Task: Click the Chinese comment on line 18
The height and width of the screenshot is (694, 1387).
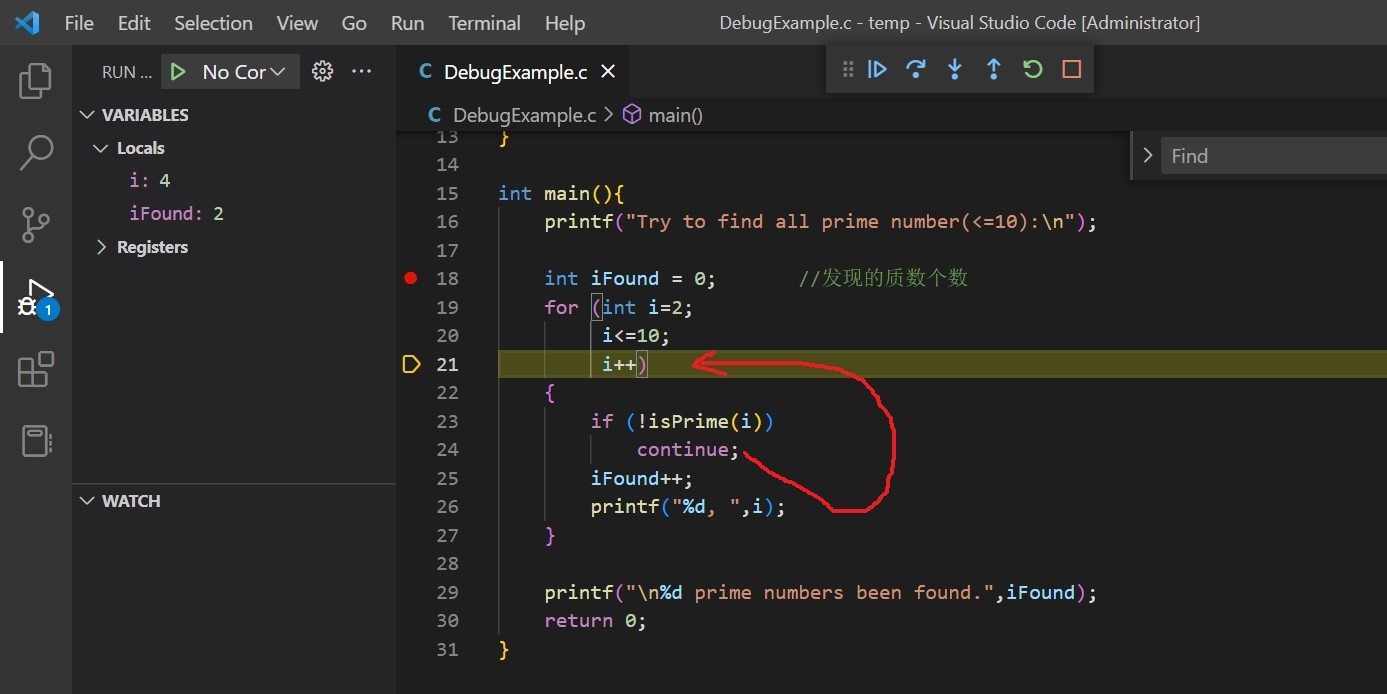Action: [x=884, y=278]
